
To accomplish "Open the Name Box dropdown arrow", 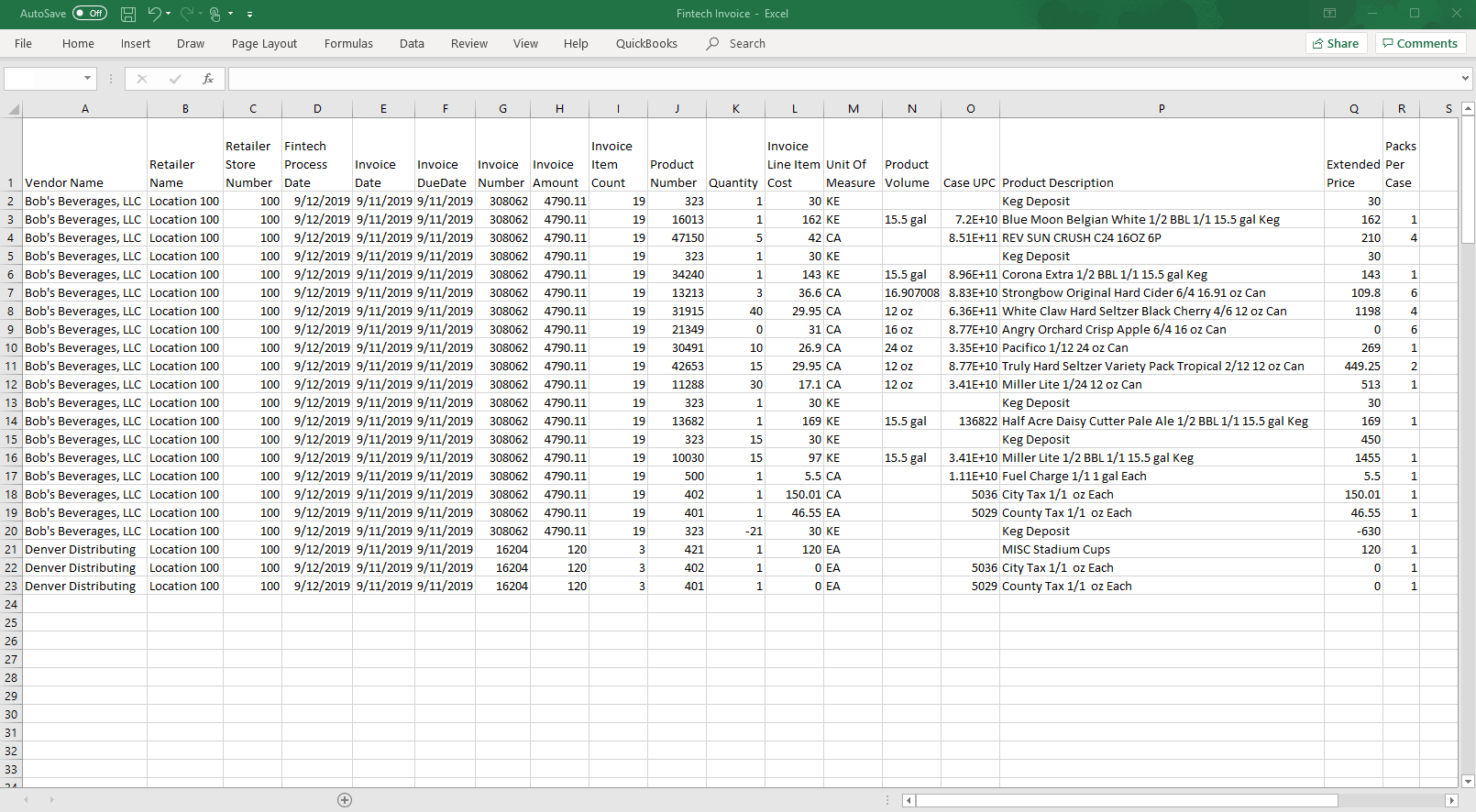I will pos(88,79).
